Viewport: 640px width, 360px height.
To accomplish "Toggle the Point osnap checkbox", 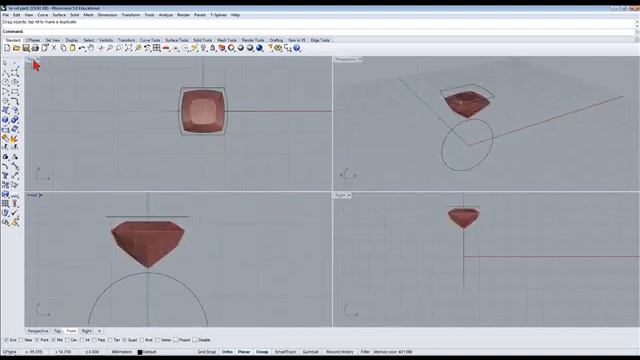I will [37, 340].
